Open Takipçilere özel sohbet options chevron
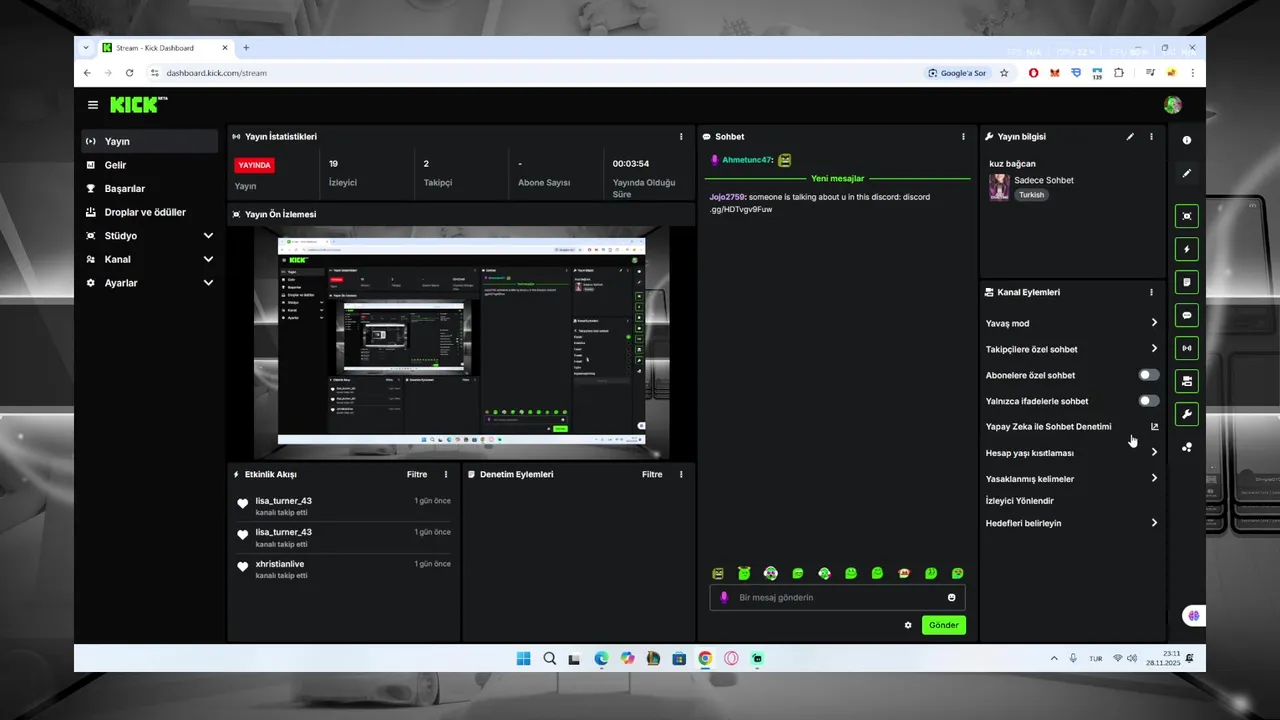Screen dimensions: 1280x720 click(1154, 349)
